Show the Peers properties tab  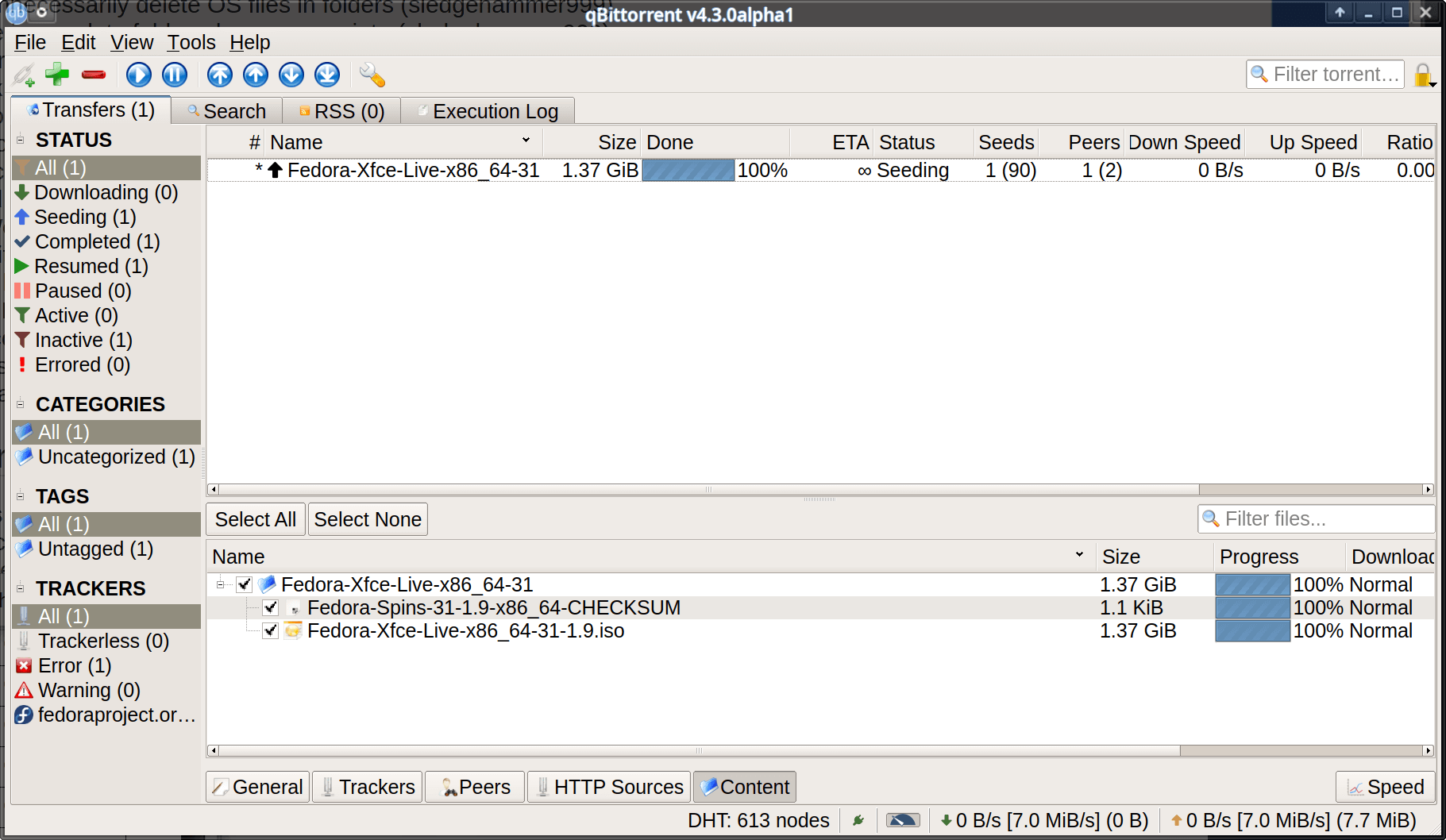(475, 787)
